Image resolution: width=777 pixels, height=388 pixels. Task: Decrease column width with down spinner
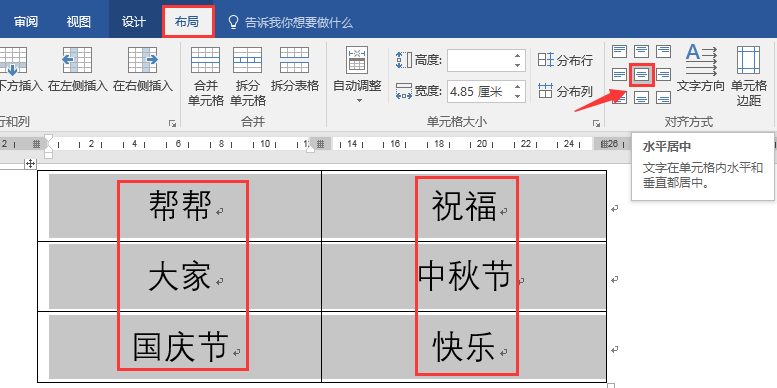pyautogui.click(x=518, y=97)
